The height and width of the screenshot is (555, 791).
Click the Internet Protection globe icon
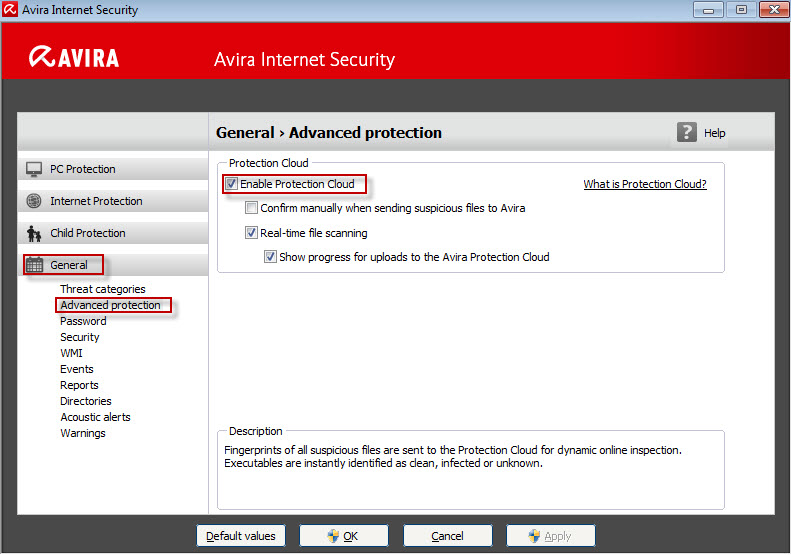coord(34,201)
